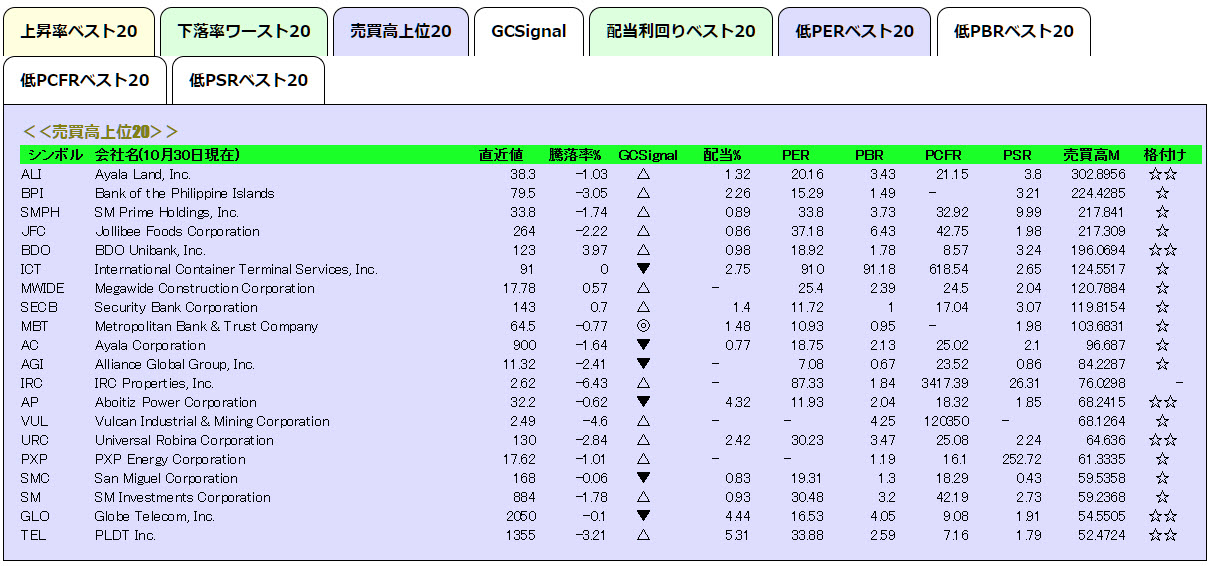Screen dimensions: 1211x566
Task: Switch to 低PCFRベスト20 tab
Action: click(85, 80)
